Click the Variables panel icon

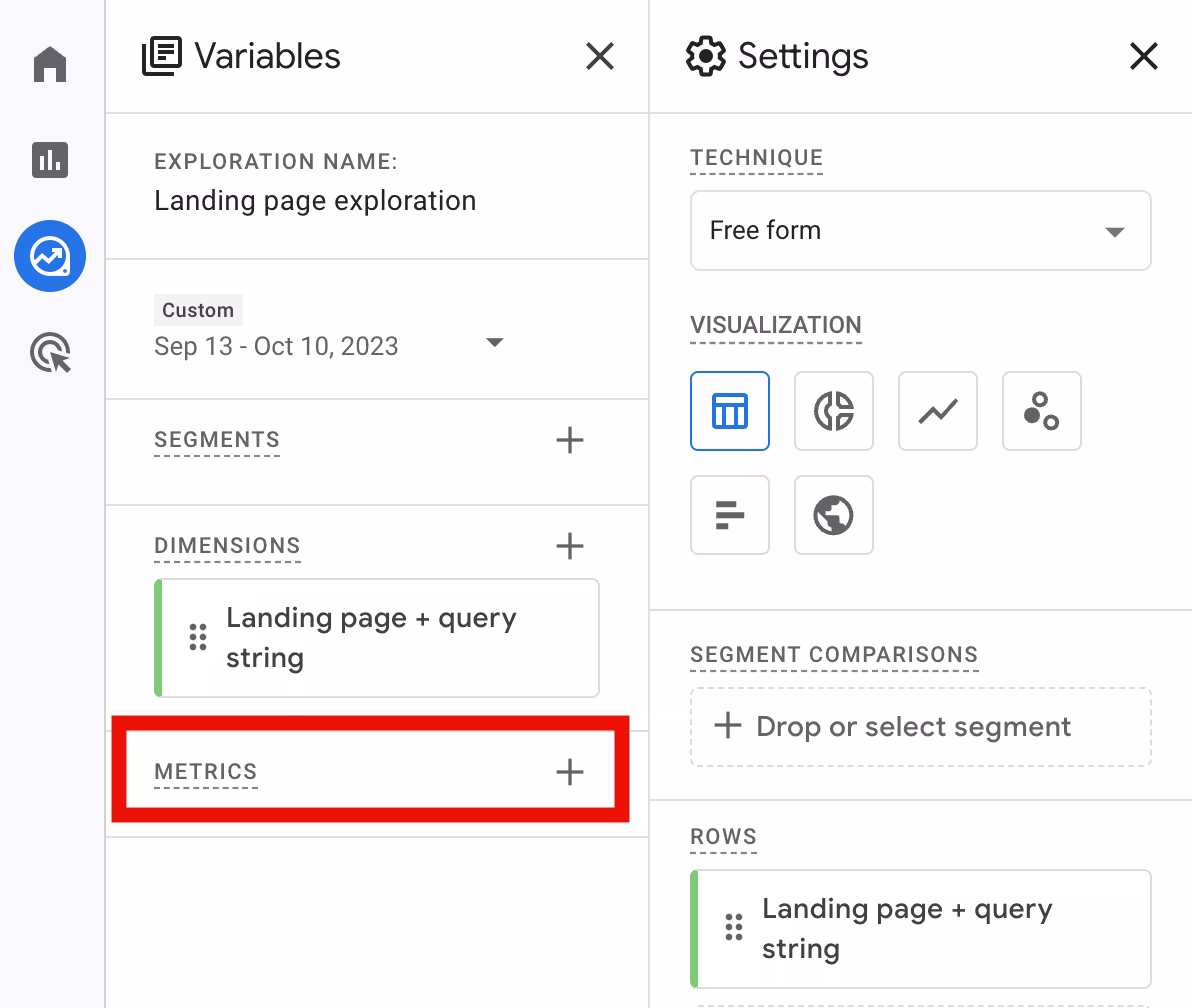162,56
